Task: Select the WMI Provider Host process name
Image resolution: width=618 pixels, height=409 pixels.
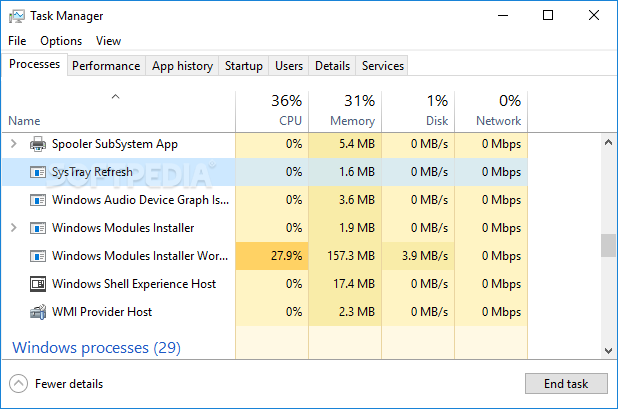Action: pyautogui.click(x=102, y=312)
